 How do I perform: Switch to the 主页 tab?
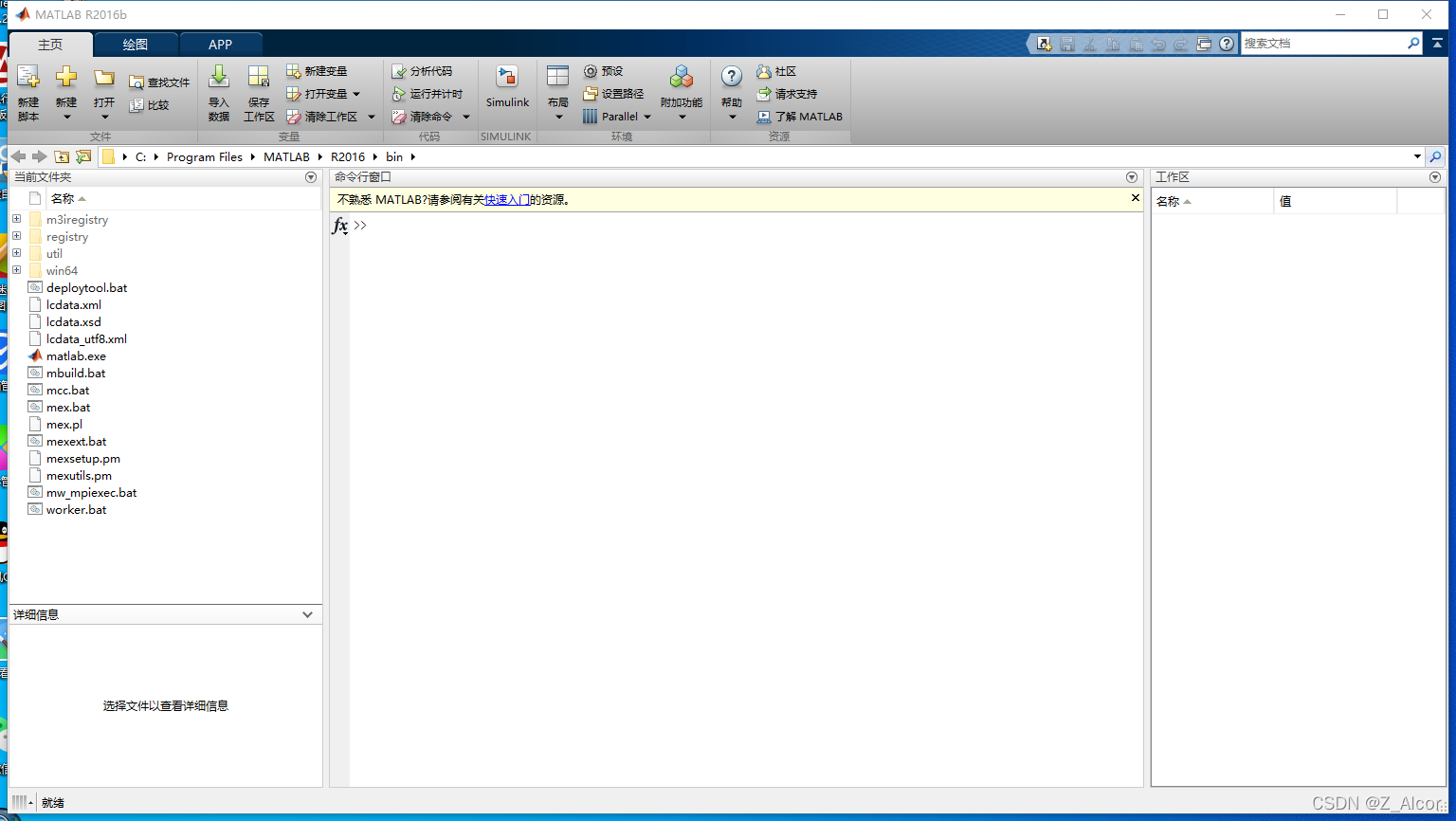pyautogui.click(x=50, y=45)
